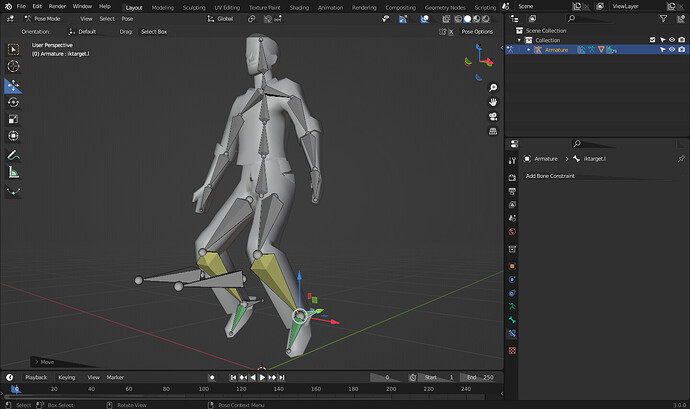Toggle X-Ray display in viewport header
Image resolution: width=690 pixels, height=409 pixels.
(x=446, y=19)
